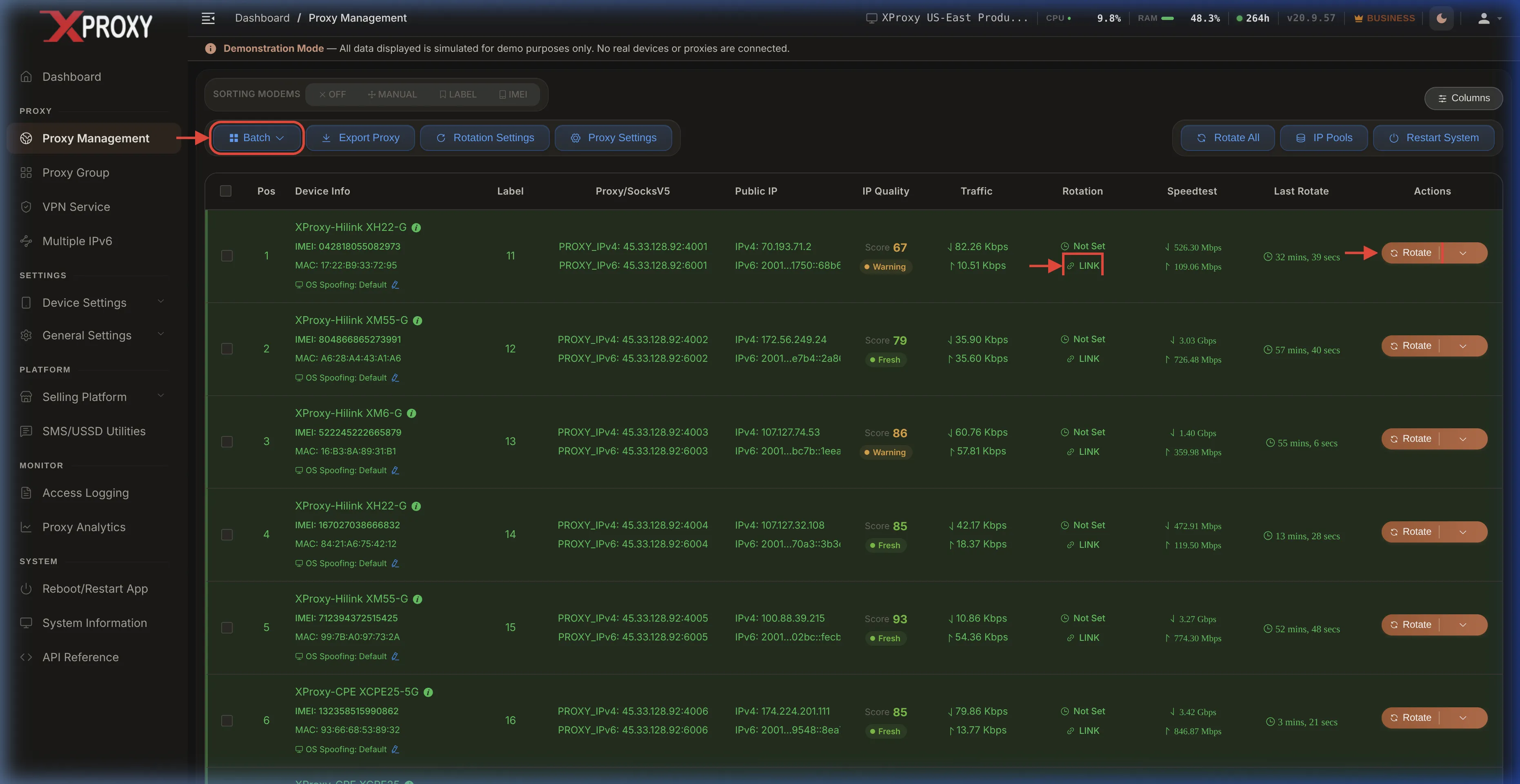Toggle the dark mode moon icon

point(1442,18)
